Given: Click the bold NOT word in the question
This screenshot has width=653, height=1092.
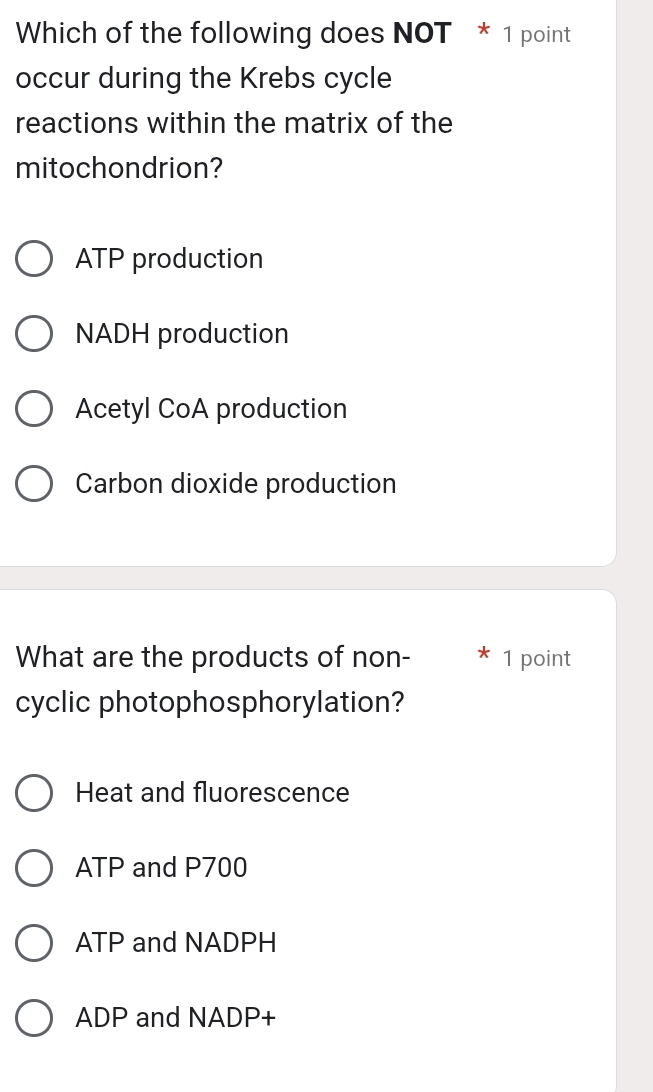Looking at the screenshot, I should 424,33.
